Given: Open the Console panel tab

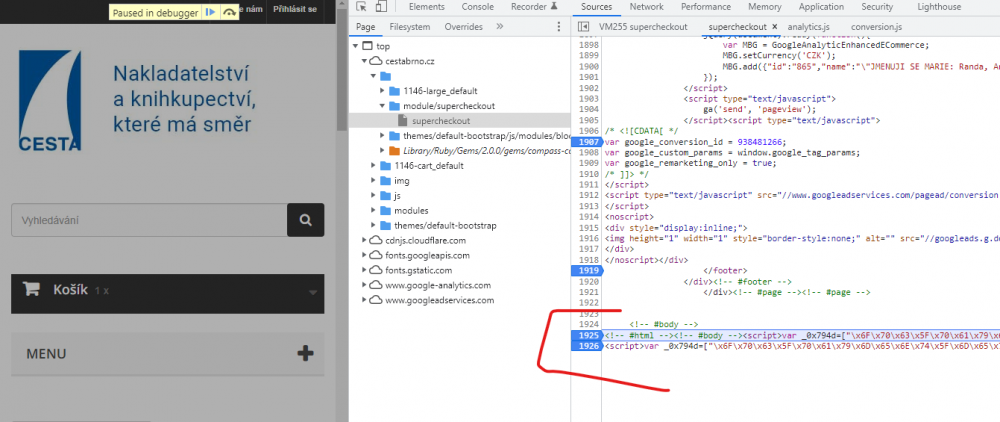Looking at the screenshot, I should (476, 7).
